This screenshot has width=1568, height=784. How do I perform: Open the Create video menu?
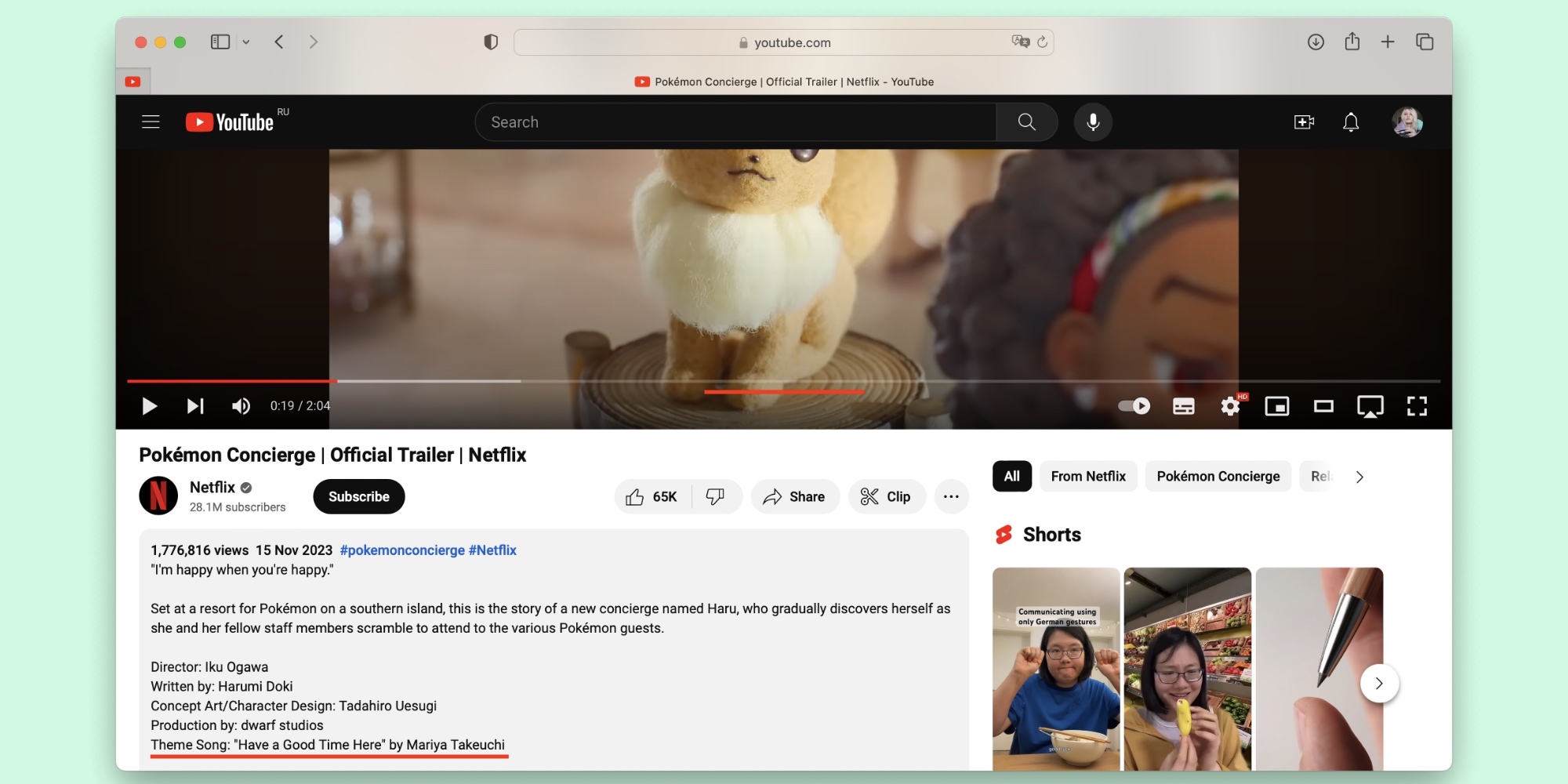pyautogui.click(x=1304, y=122)
